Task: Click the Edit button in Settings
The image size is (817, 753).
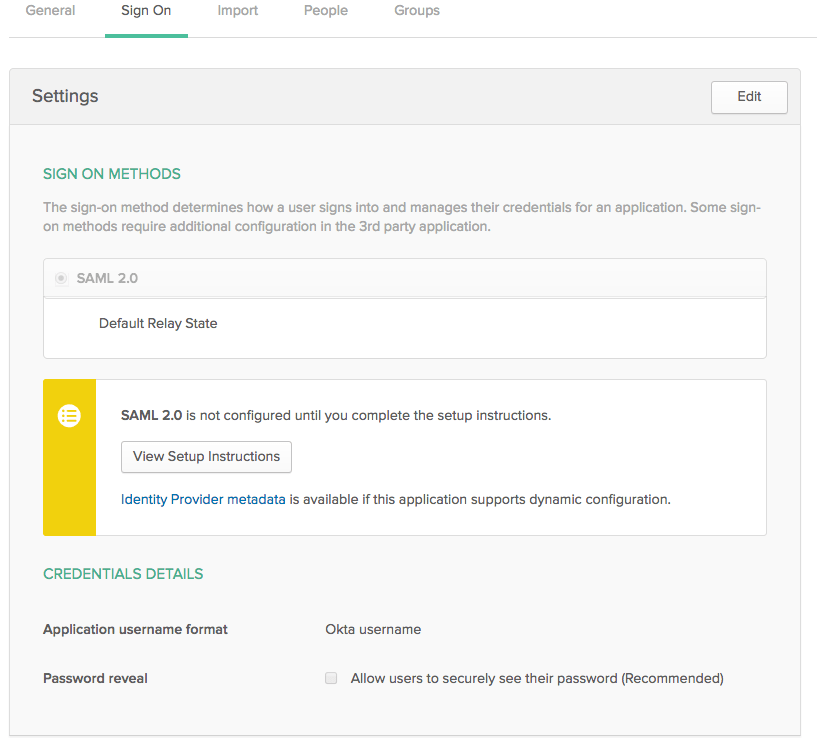Action: click(x=748, y=97)
